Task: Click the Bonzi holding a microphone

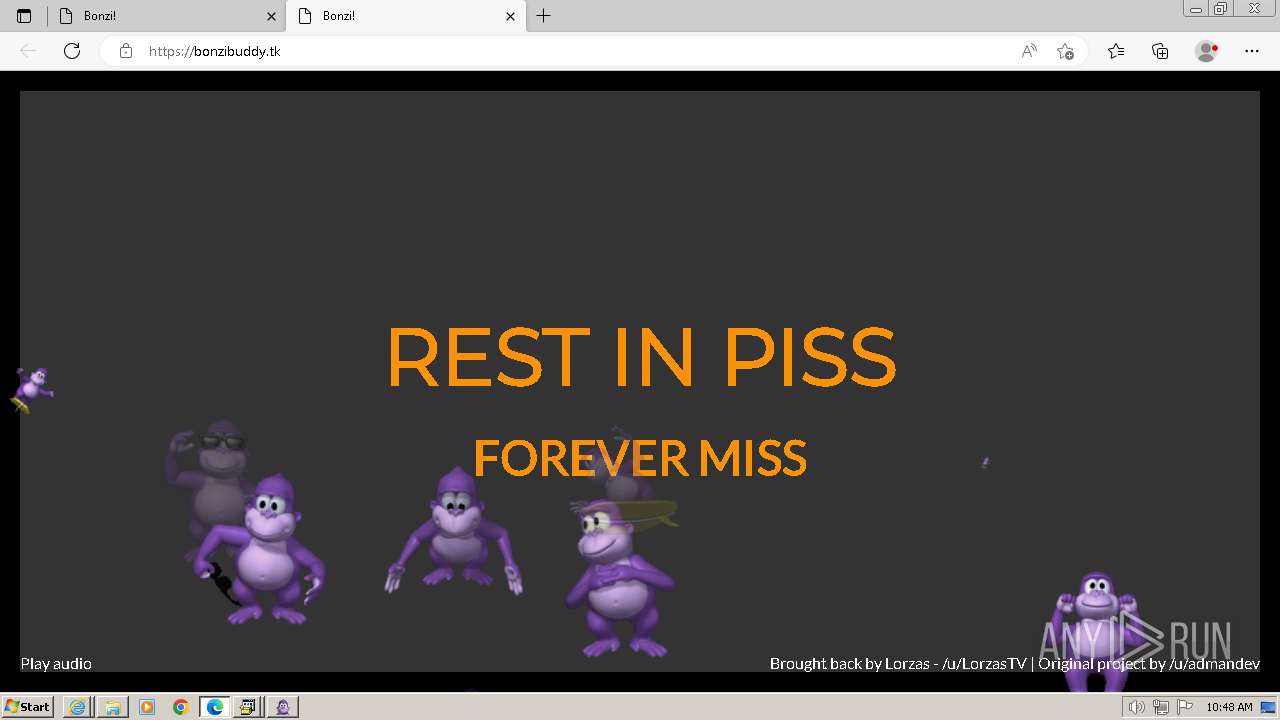Action: [x=262, y=550]
